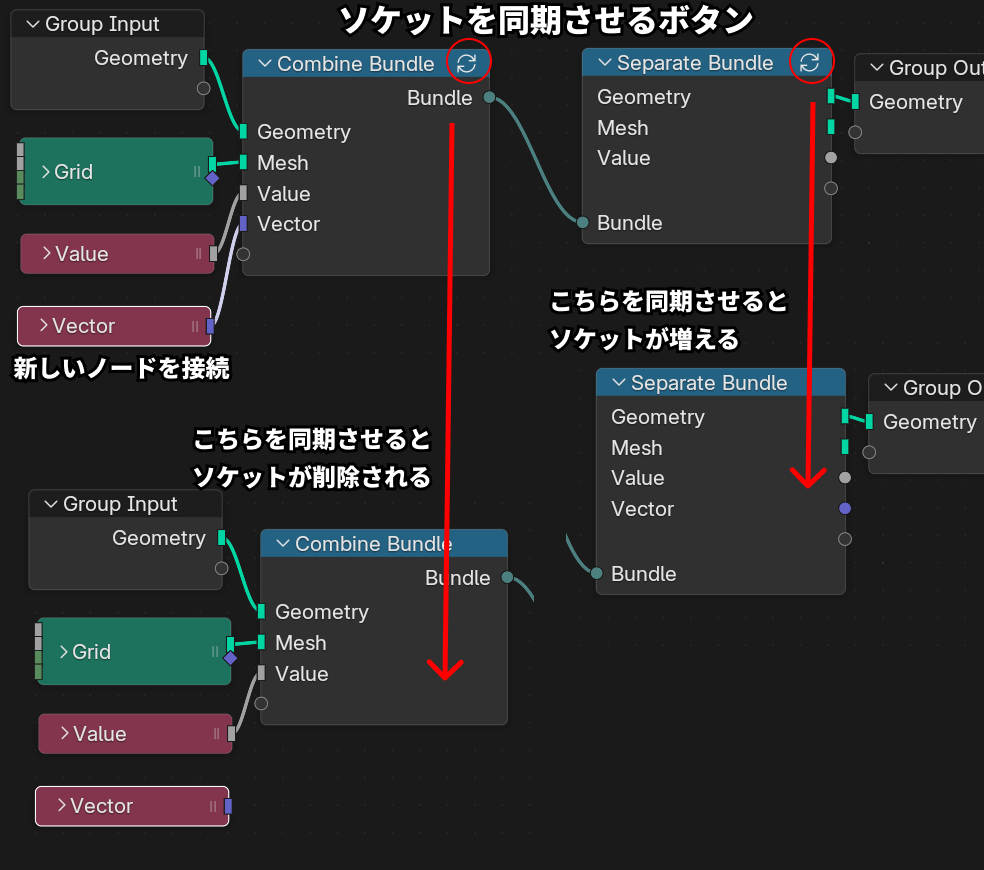Click Geometry output socket of top Group Input
The width and height of the screenshot is (984, 870).
pos(204,58)
